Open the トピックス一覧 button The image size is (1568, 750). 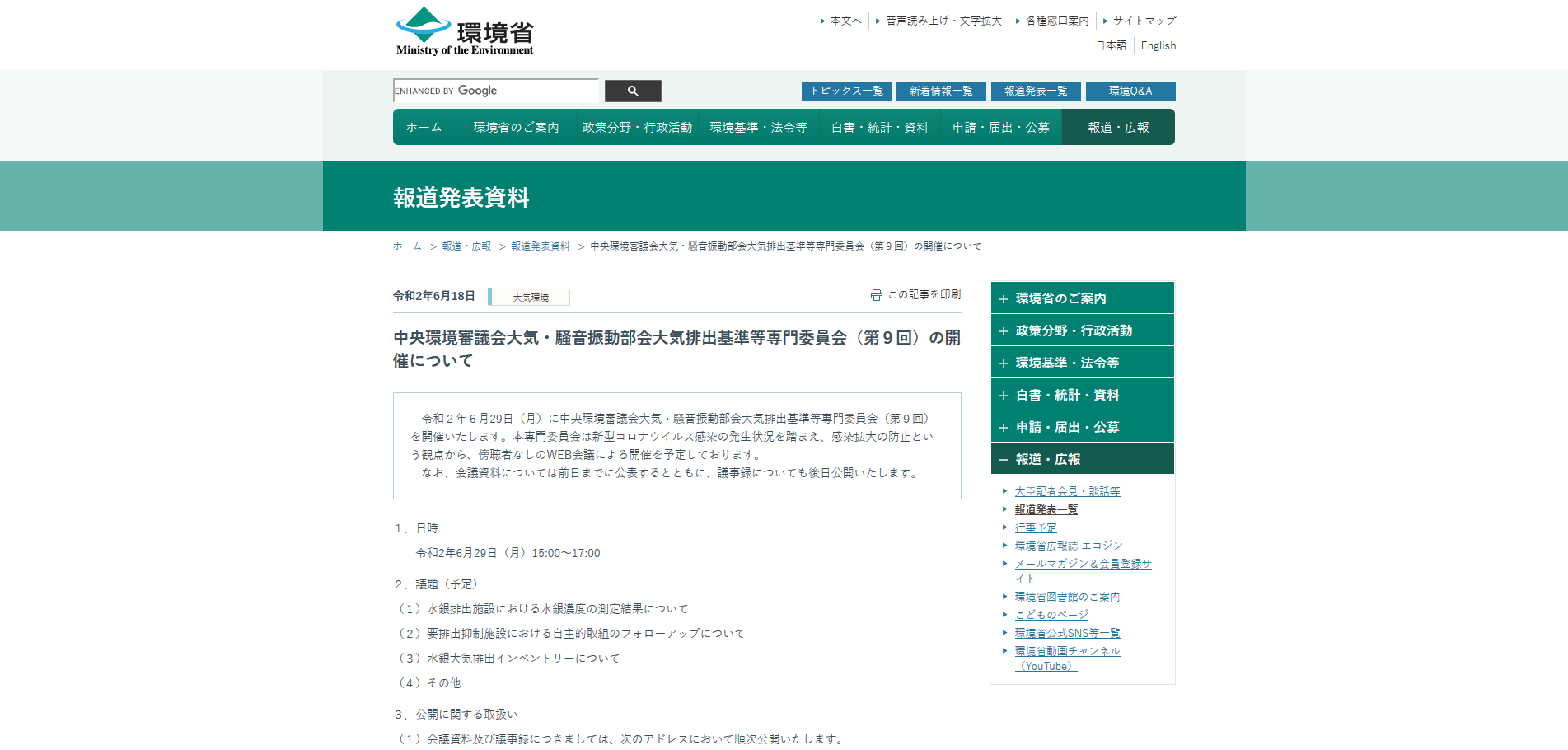click(845, 91)
